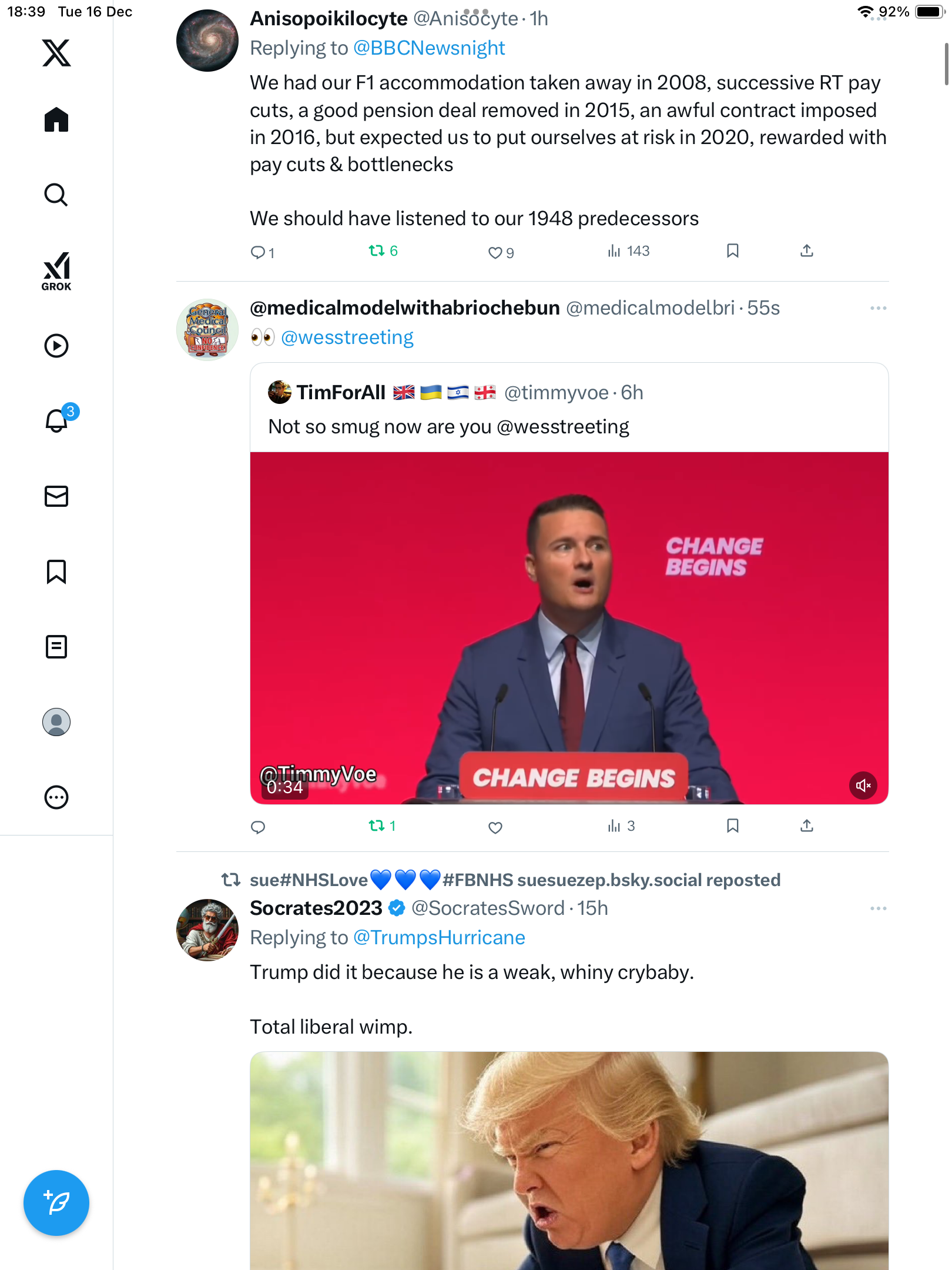Open the video tab in sidebar

[56, 346]
